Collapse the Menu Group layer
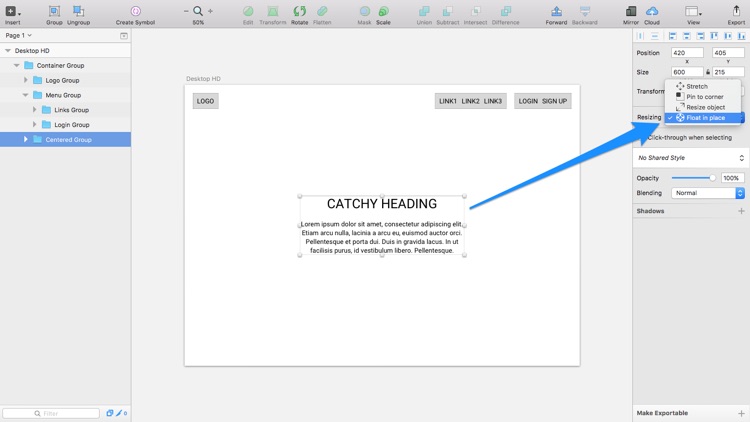Screen dimensions: 750x422 pos(26,95)
